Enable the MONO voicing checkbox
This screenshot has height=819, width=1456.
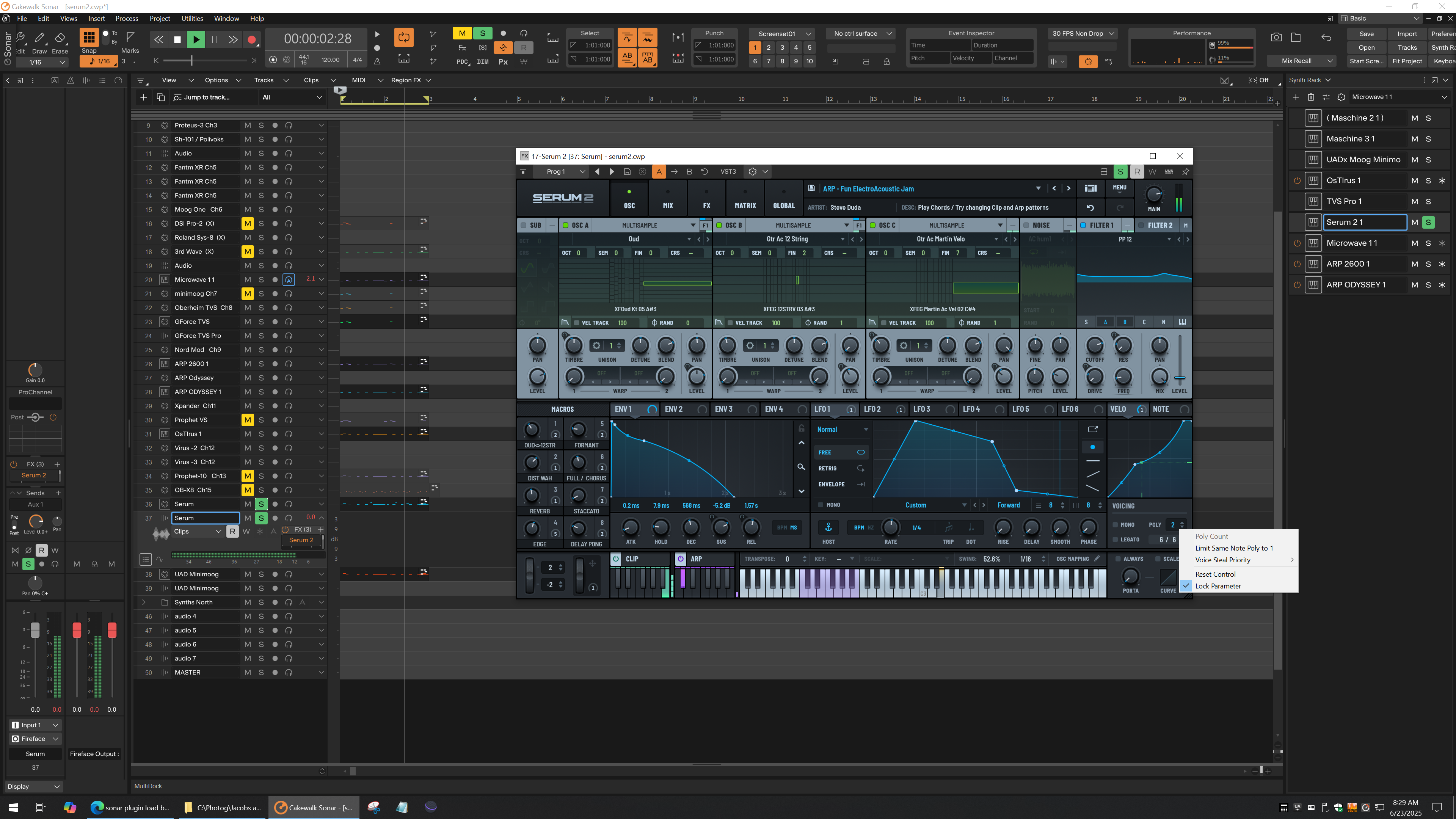[1115, 524]
